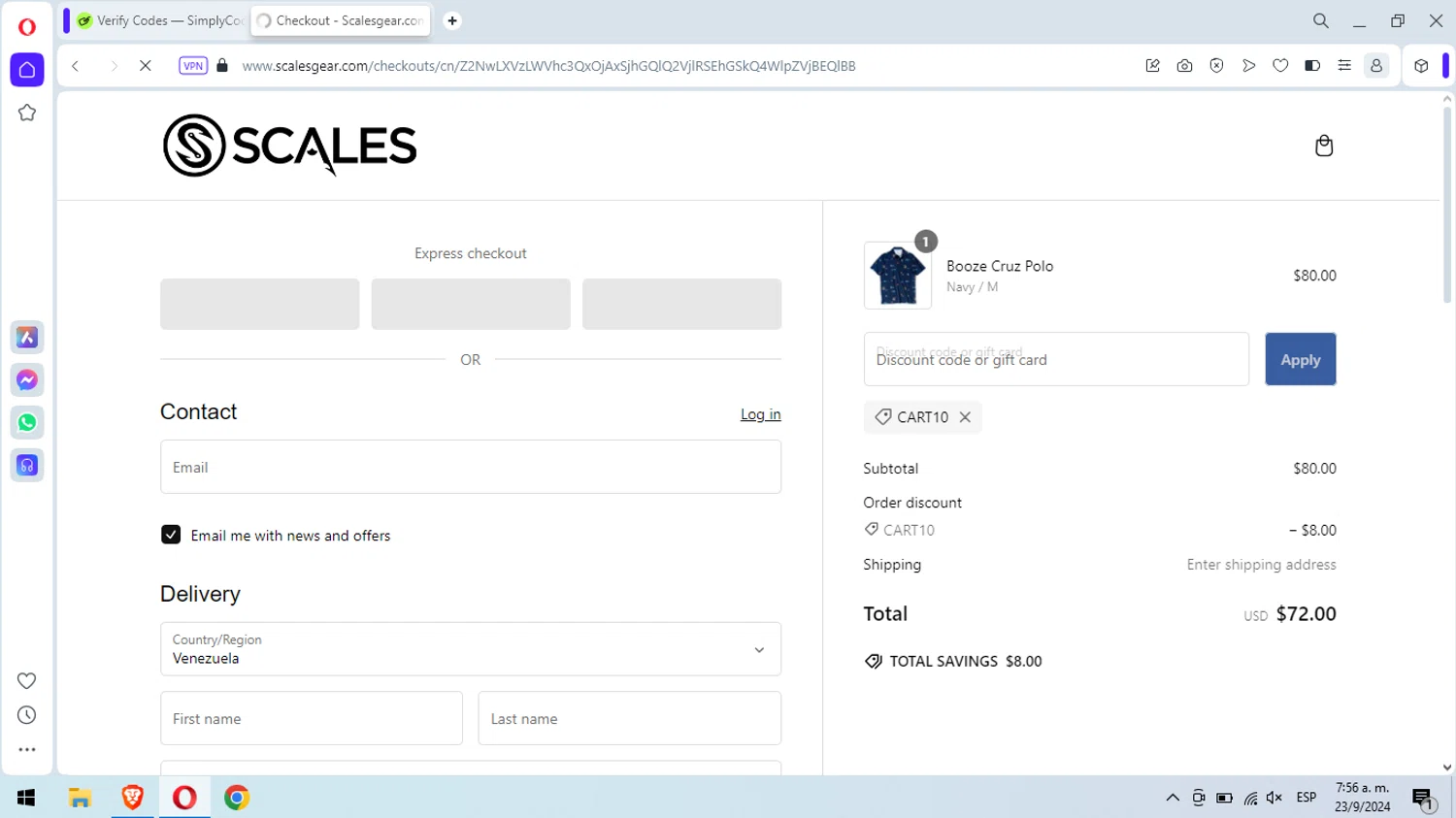Image resolution: width=1456 pixels, height=818 pixels.
Task: Focus the First name field
Action: (x=312, y=718)
